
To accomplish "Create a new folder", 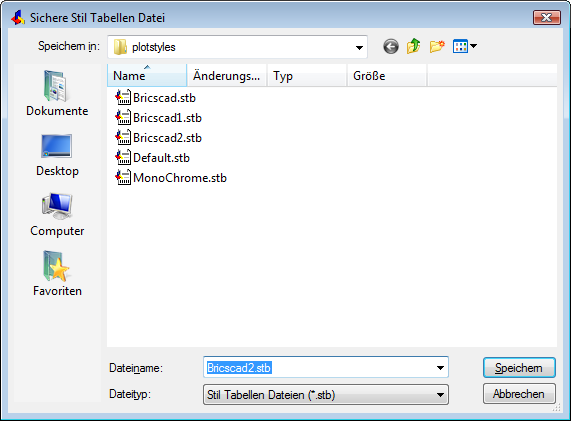I will (x=437, y=47).
